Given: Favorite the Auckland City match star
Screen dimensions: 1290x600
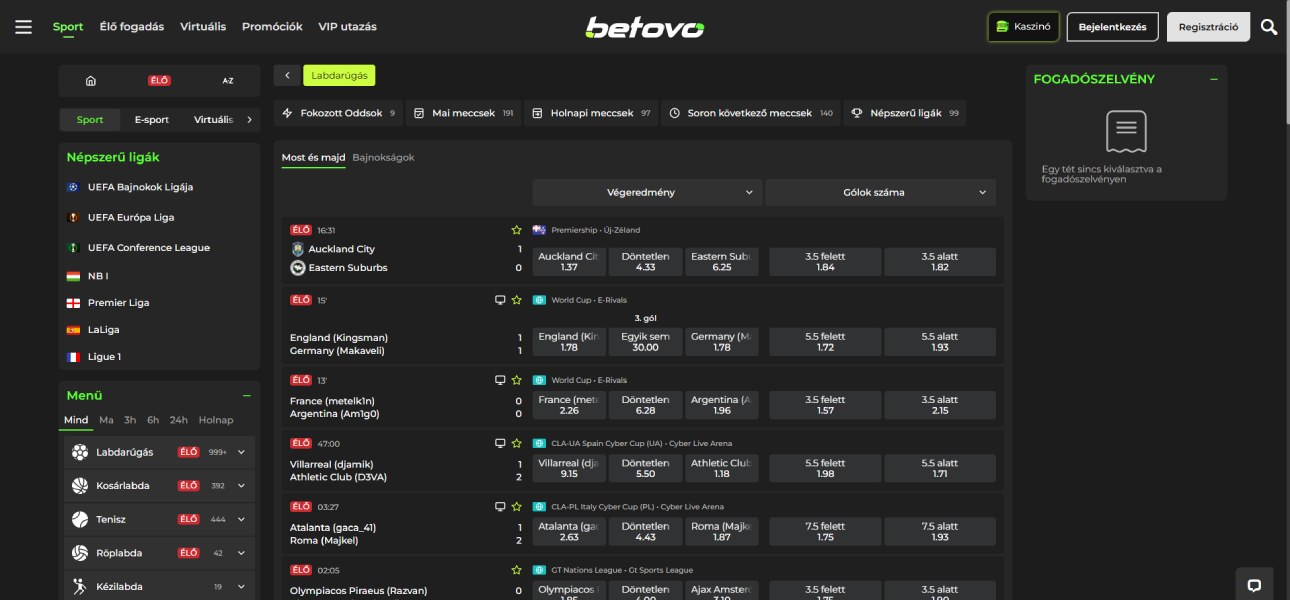Looking at the screenshot, I should click(517, 230).
